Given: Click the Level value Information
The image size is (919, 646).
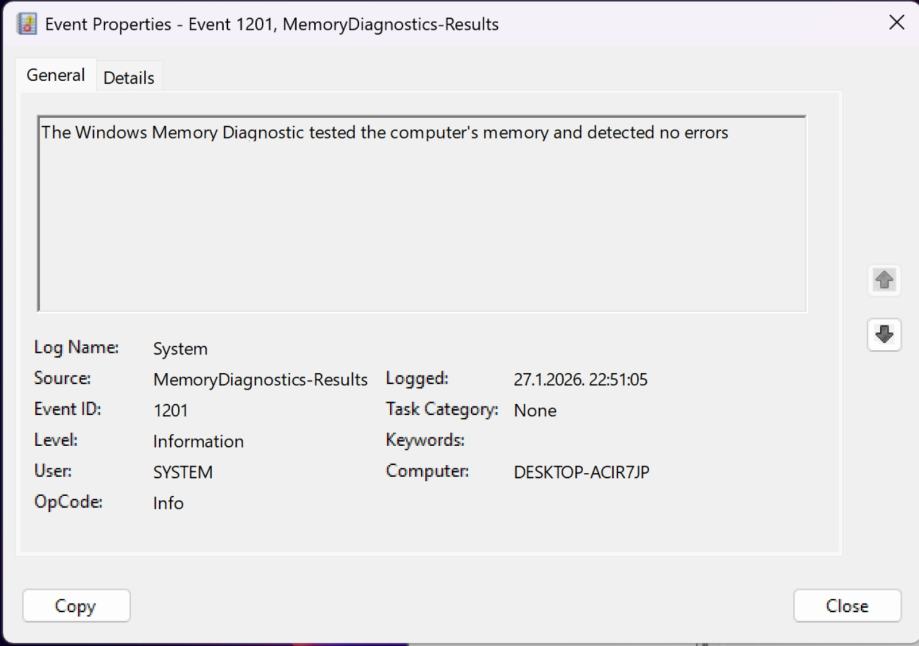Looking at the screenshot, I should (x=198, y=441).
